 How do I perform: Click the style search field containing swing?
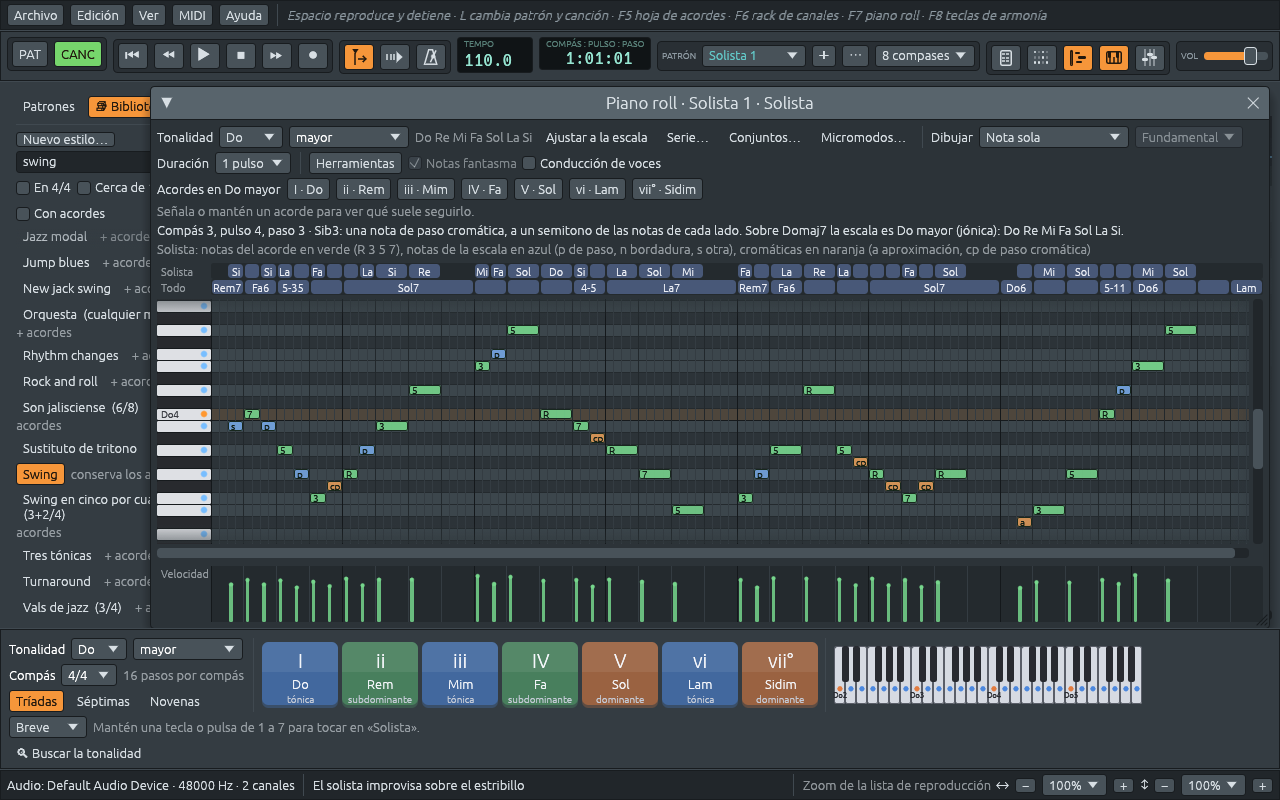[x=84, y=162]
